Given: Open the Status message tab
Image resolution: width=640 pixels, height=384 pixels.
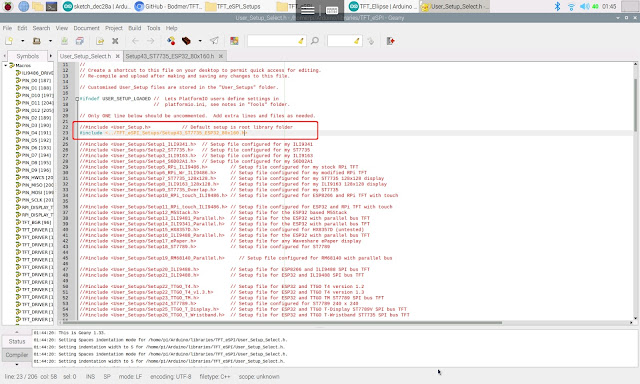Looking at the screenshot, I should tap(17, 342).
